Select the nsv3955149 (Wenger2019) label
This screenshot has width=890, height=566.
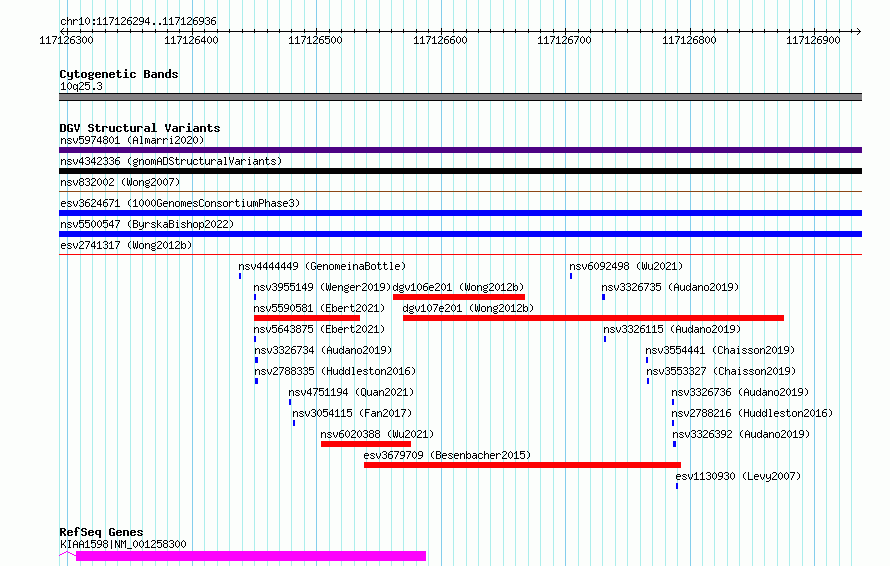click(x=322, y=287)
